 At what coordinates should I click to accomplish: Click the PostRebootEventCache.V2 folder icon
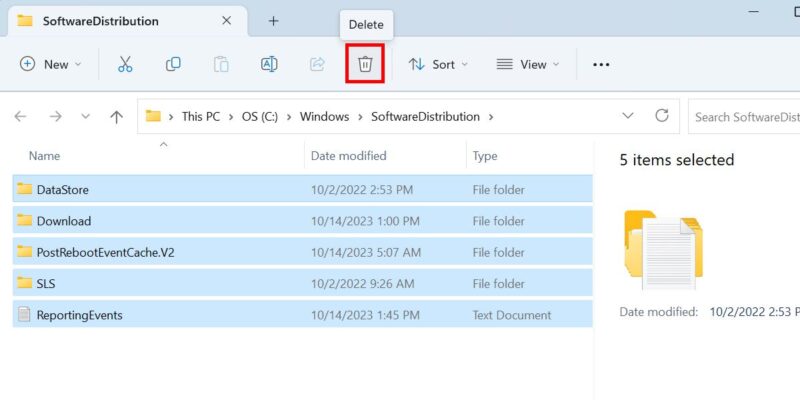[x=24, y=251]
